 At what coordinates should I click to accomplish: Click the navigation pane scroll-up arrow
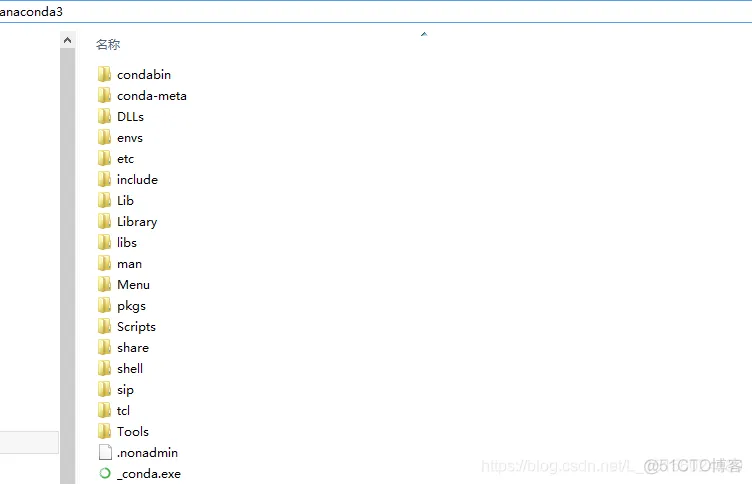68,40
